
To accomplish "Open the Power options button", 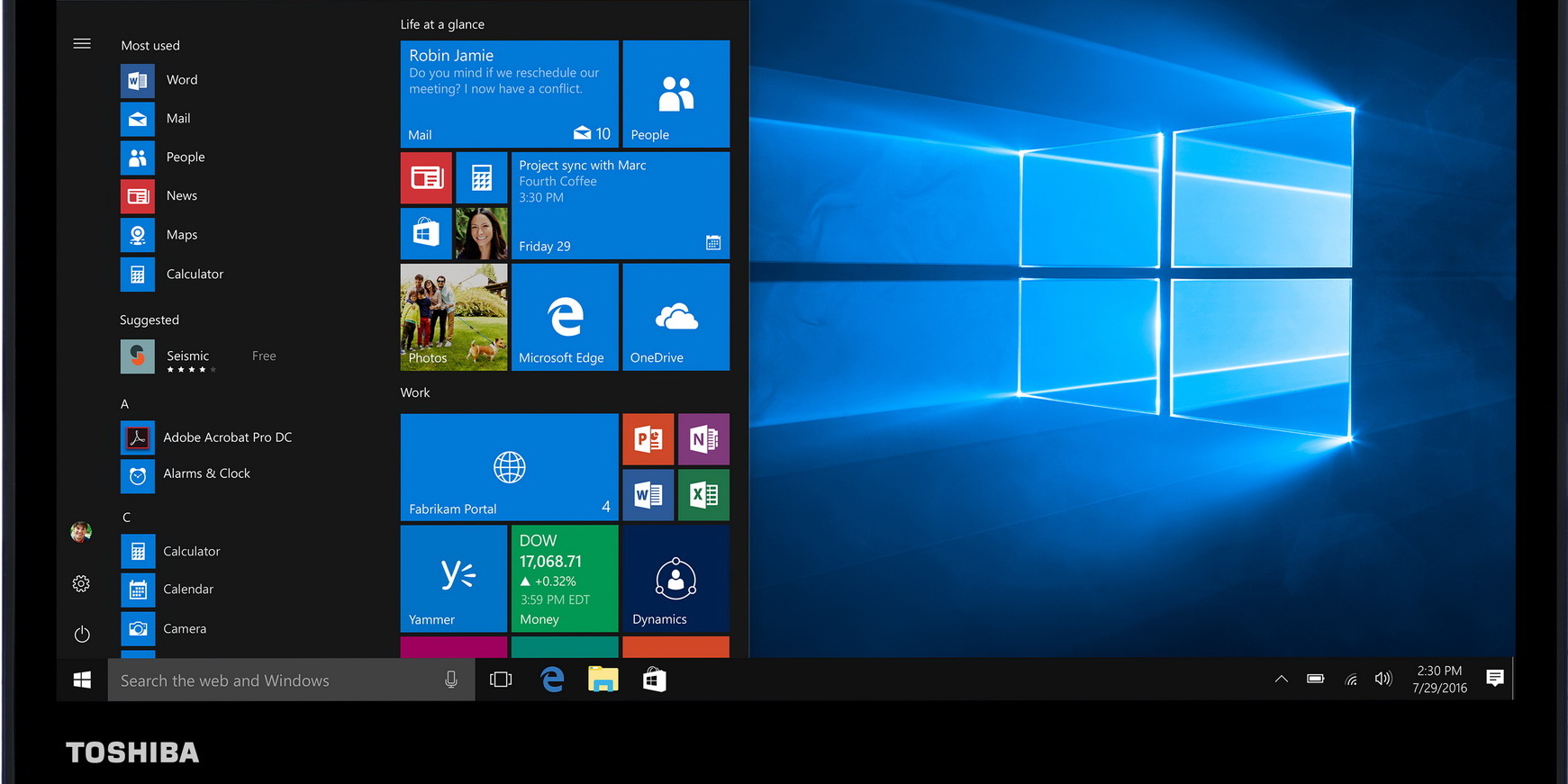I will click(82, 635).
